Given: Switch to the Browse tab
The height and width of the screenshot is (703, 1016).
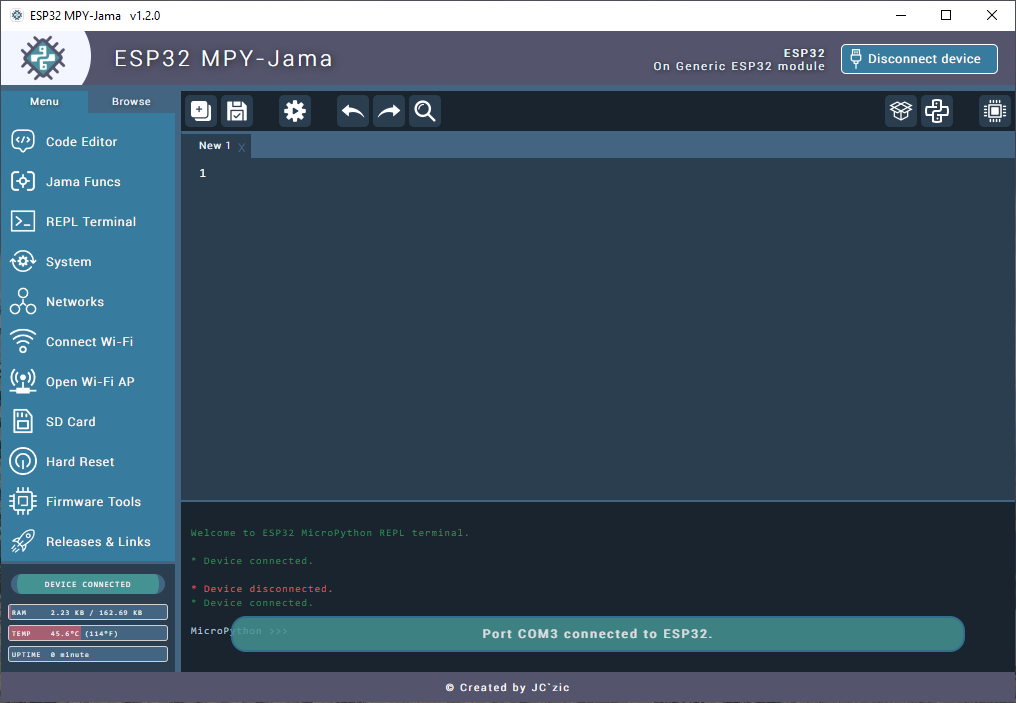Looking at the screenshot, I should click(x=131, y=101).
